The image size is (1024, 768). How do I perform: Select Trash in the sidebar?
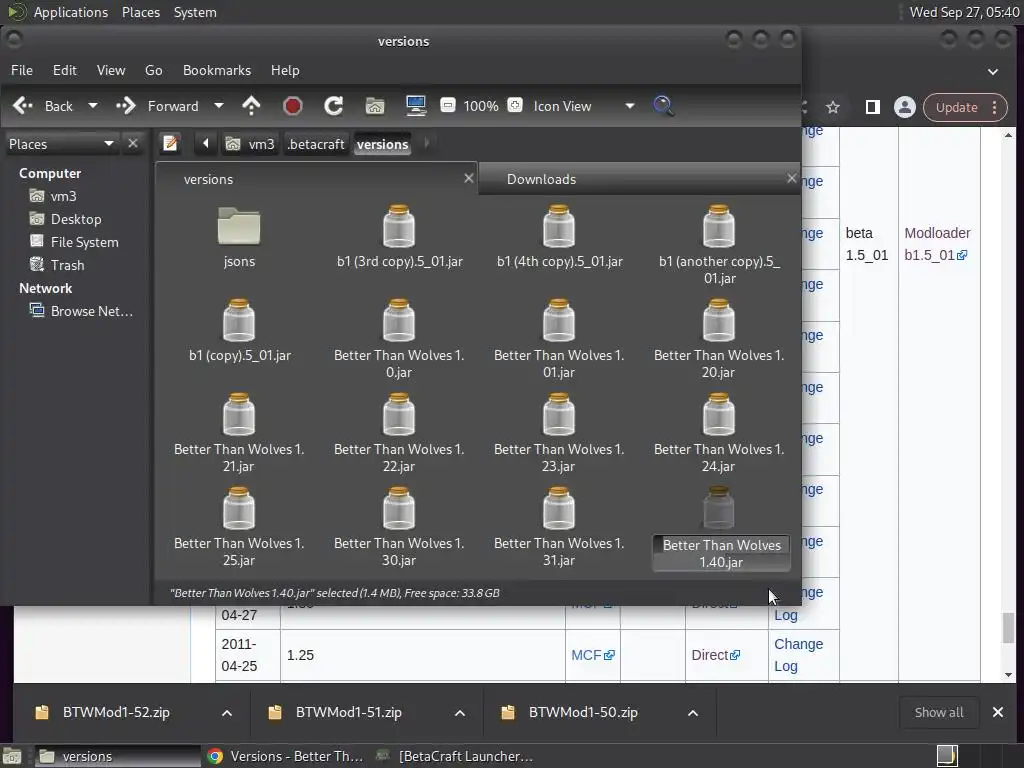coord(67,264)
